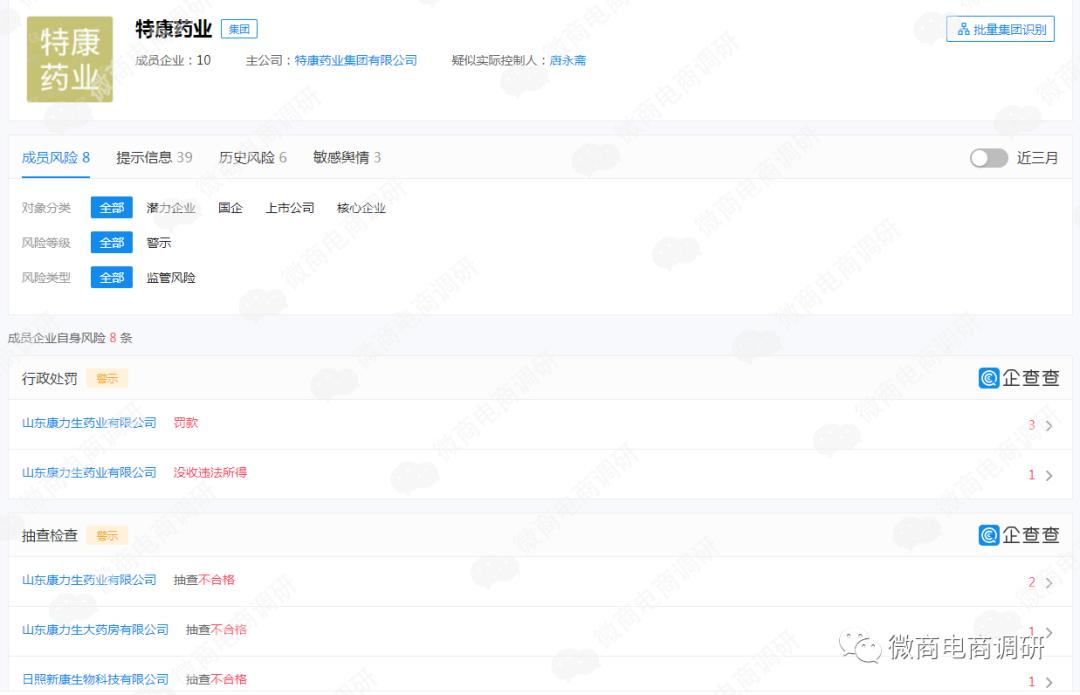Image resolution: width=1080 pixels, height=695 pixels.
Task: Click the 特康药业 group logo thumbnail
Action: click(70, 59)
